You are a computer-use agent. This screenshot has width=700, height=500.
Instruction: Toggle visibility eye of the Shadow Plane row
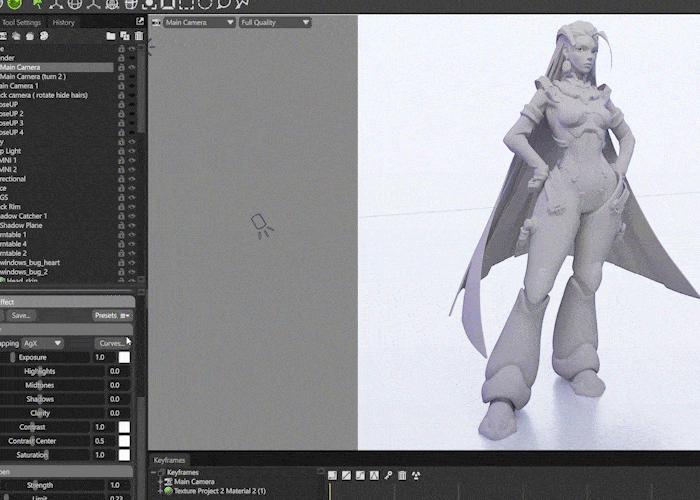(132, 225)
